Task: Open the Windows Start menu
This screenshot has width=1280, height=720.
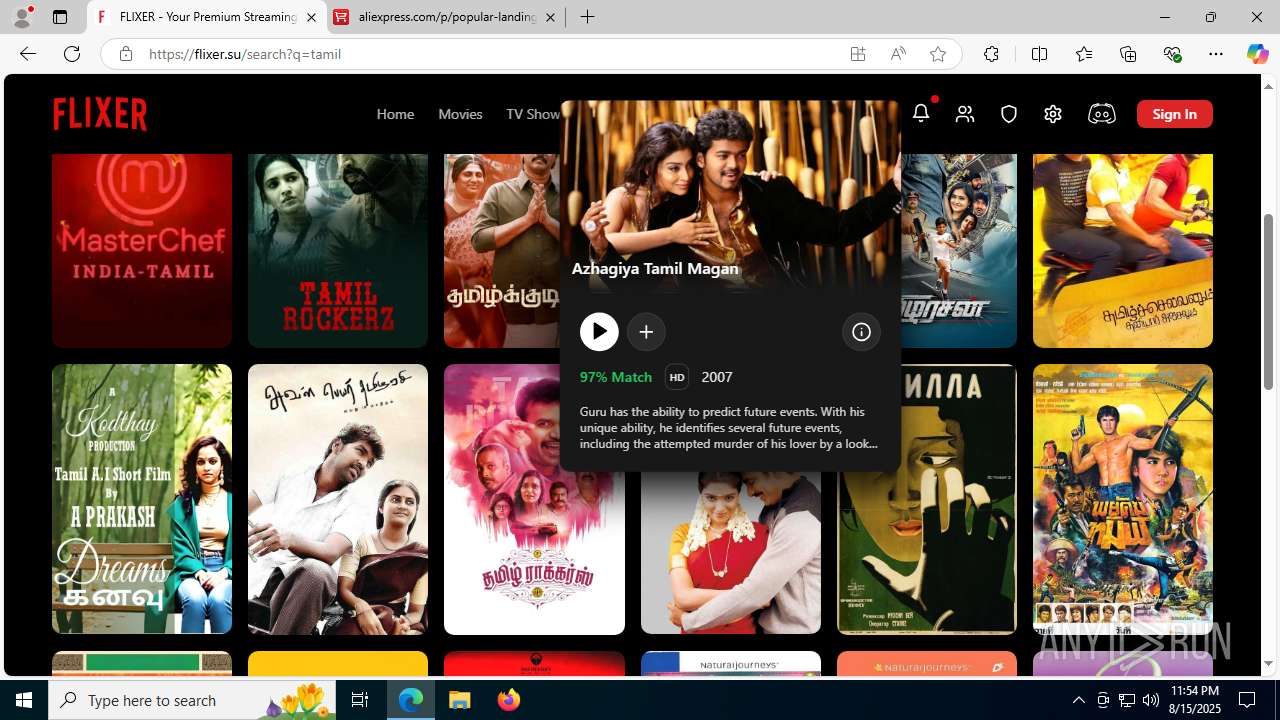Action: coord(24,700)
